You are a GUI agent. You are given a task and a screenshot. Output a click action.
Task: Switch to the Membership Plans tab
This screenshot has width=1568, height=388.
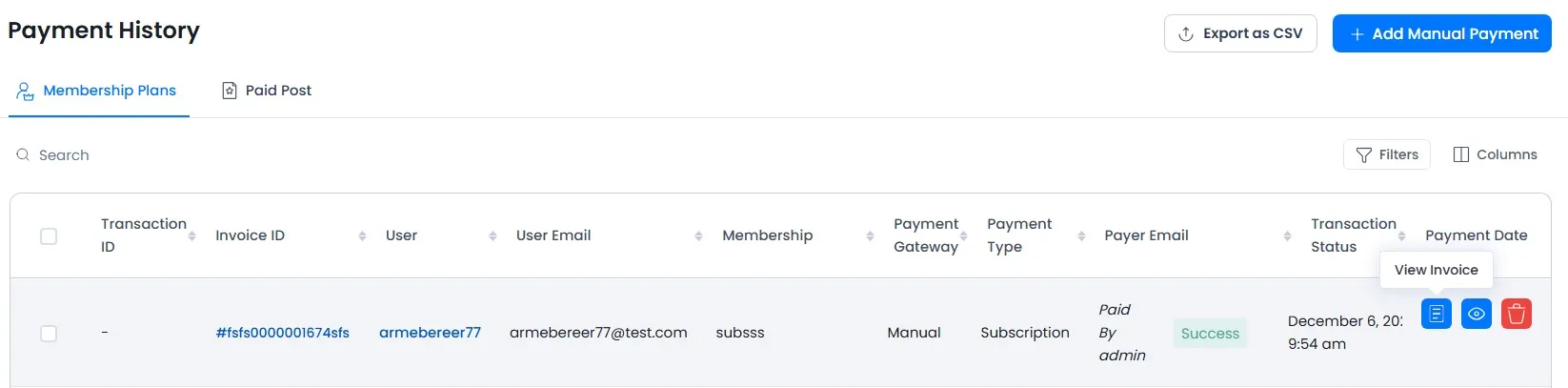(97, 91)
